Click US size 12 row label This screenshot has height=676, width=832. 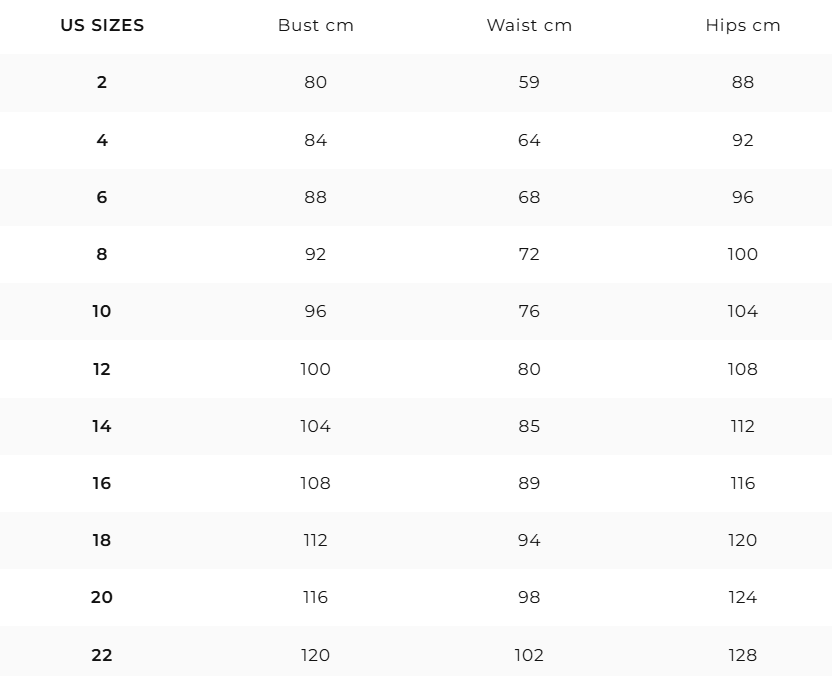tap(102, 369)
